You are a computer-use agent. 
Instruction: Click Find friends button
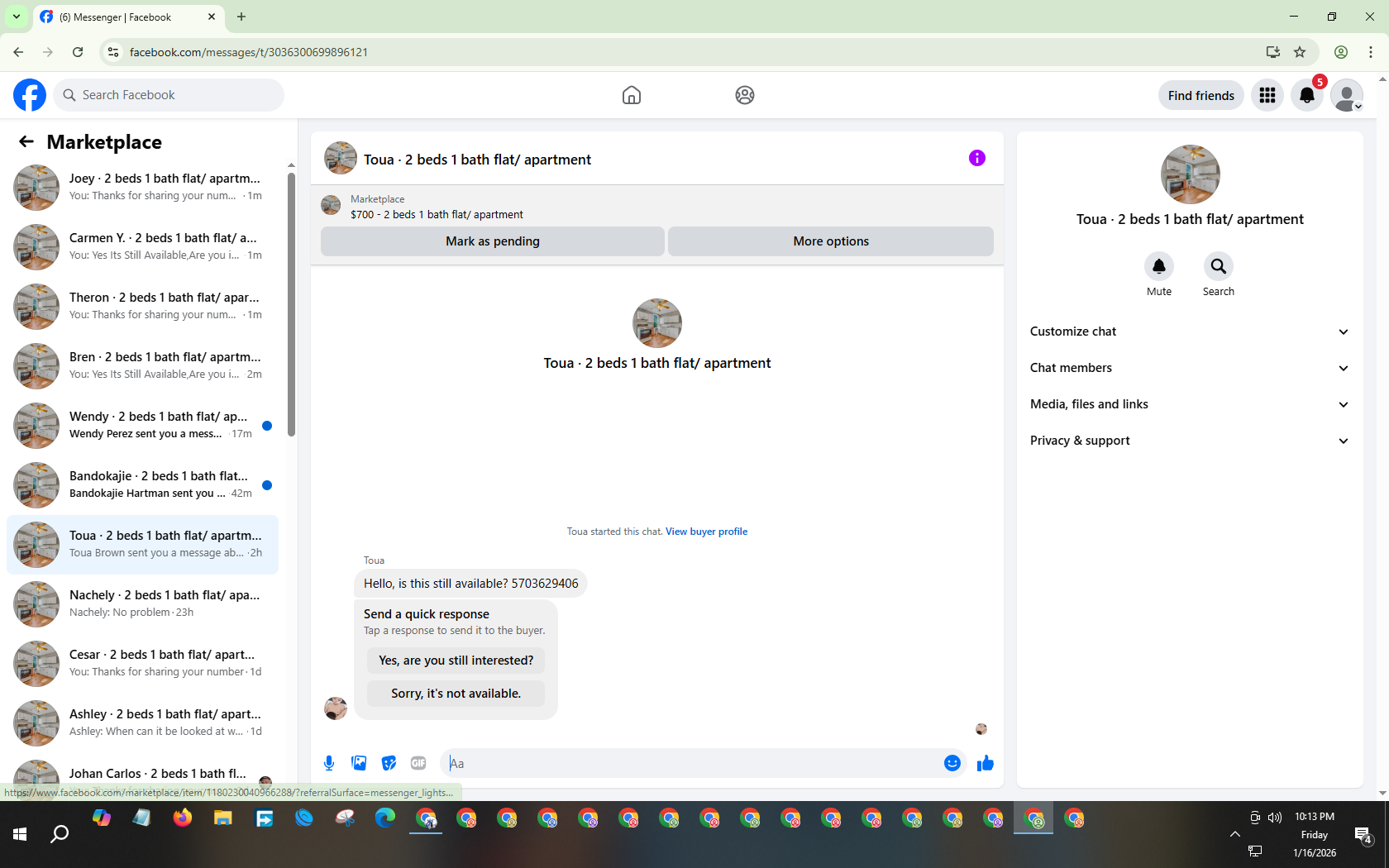click(x=1201, y=95)
